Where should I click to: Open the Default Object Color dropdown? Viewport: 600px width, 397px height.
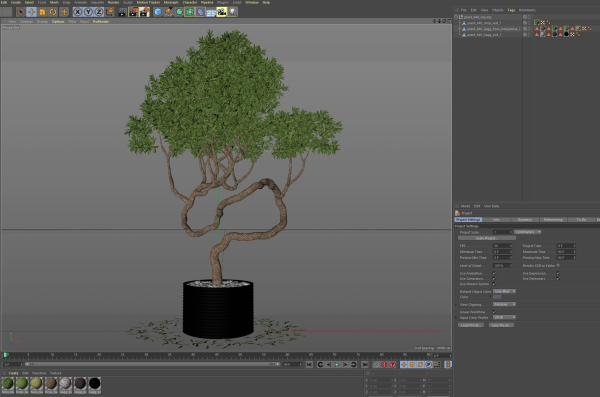pos(504,291)
